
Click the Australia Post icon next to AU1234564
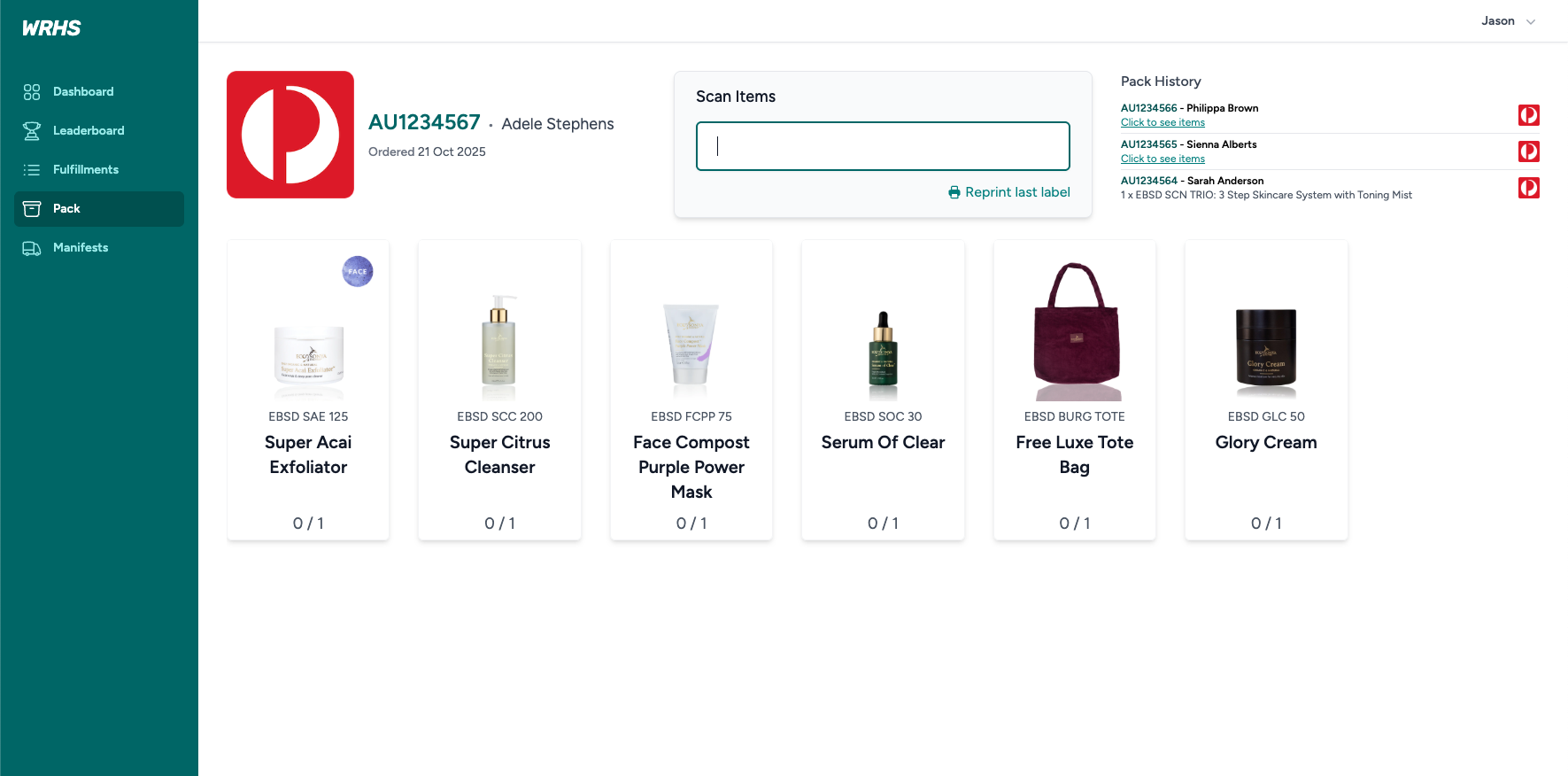tap(1528, 187)
